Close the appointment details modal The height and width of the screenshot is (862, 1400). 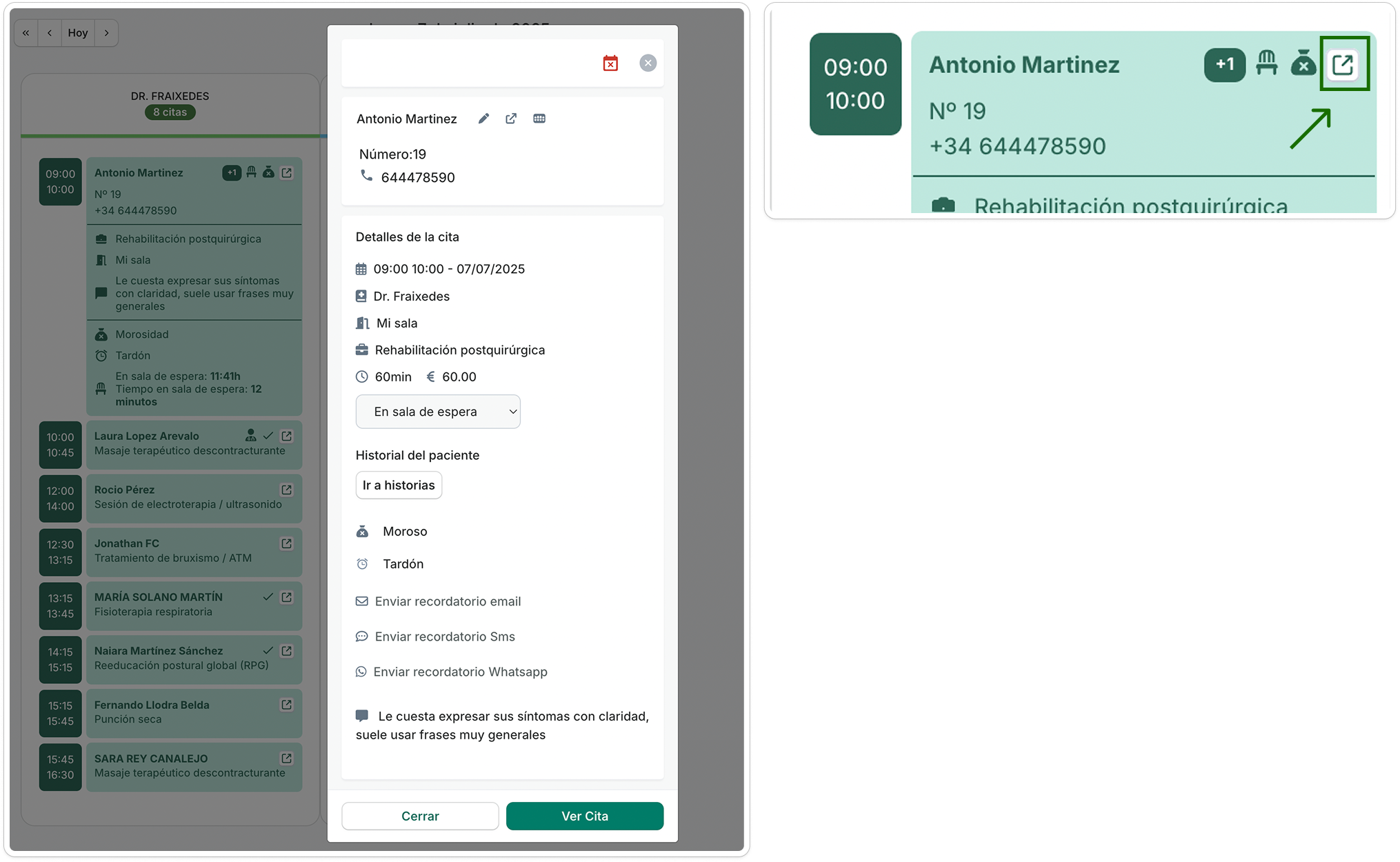click(x=648, y=63)
